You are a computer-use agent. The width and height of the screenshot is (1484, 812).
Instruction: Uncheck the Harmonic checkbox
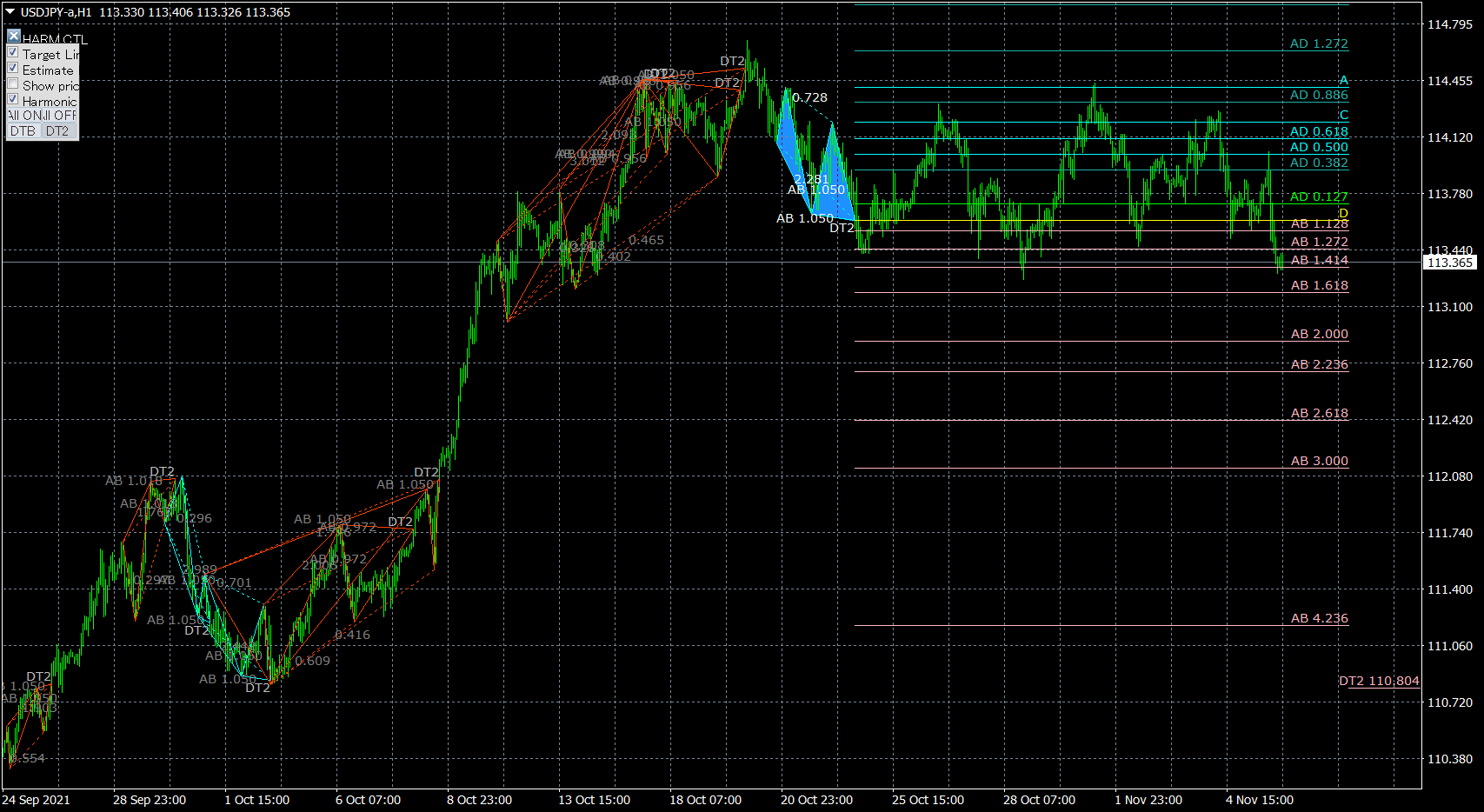click(13, 100)
